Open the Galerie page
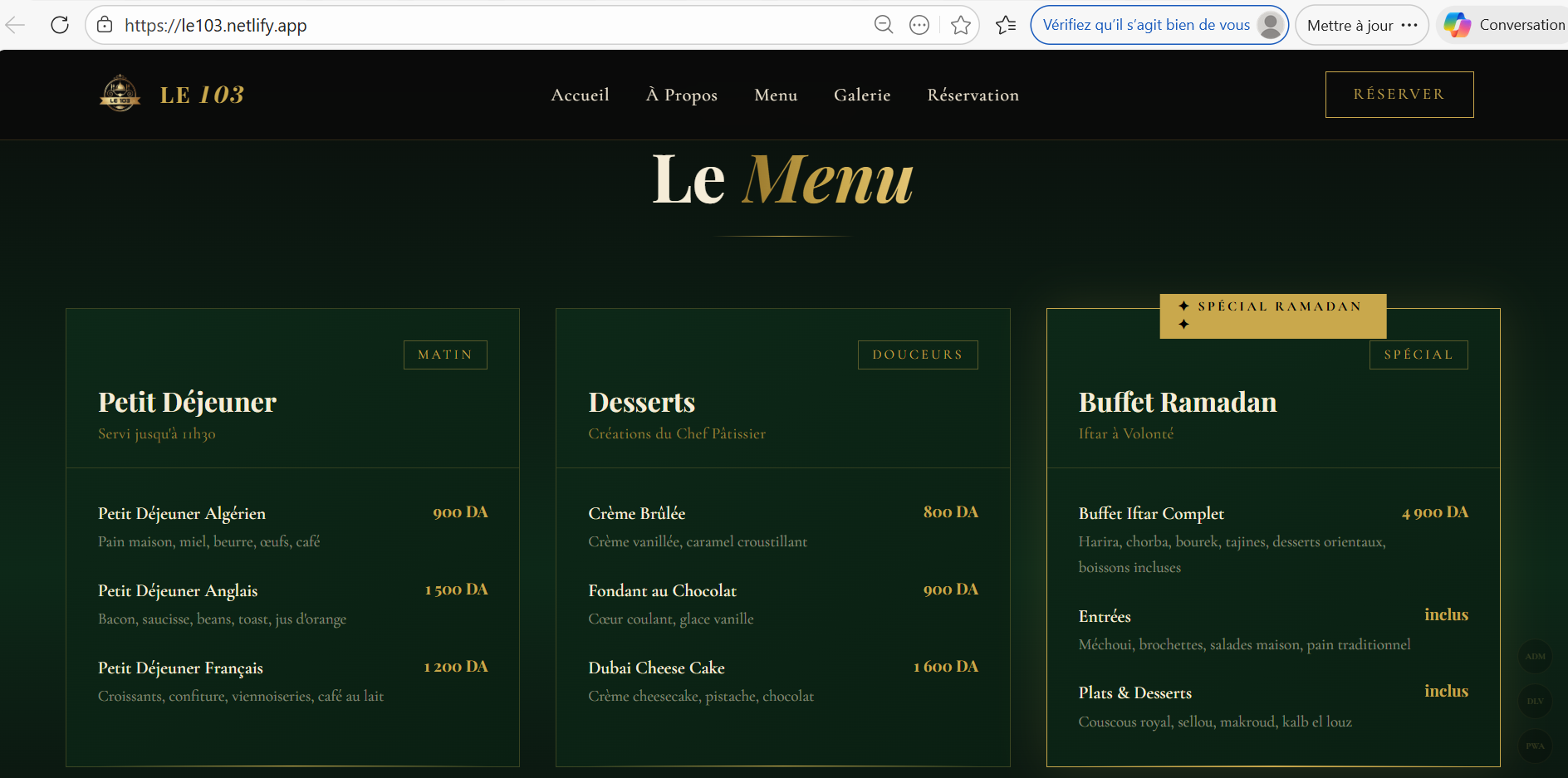Screen dimensions: 1568x778 click(862, 95)
